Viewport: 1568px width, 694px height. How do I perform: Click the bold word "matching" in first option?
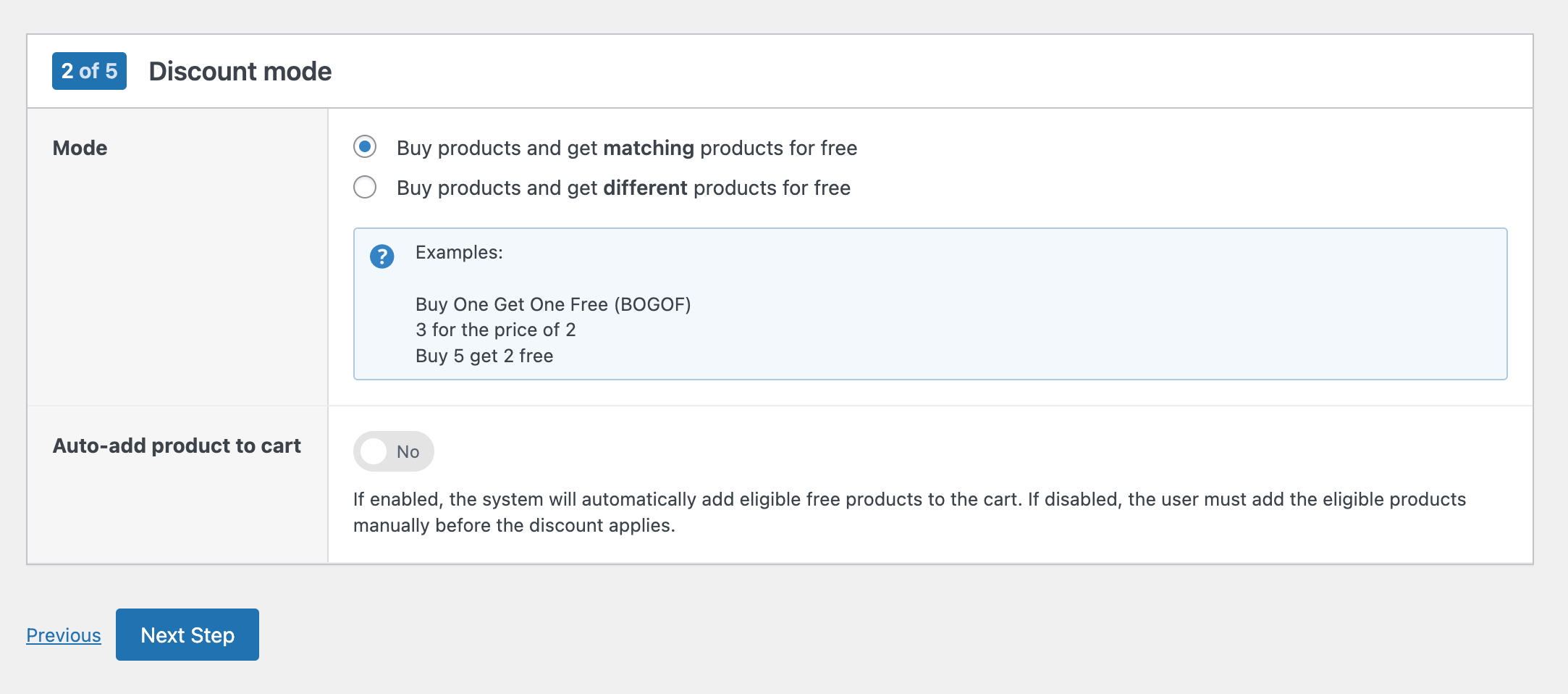click(649, 148)
